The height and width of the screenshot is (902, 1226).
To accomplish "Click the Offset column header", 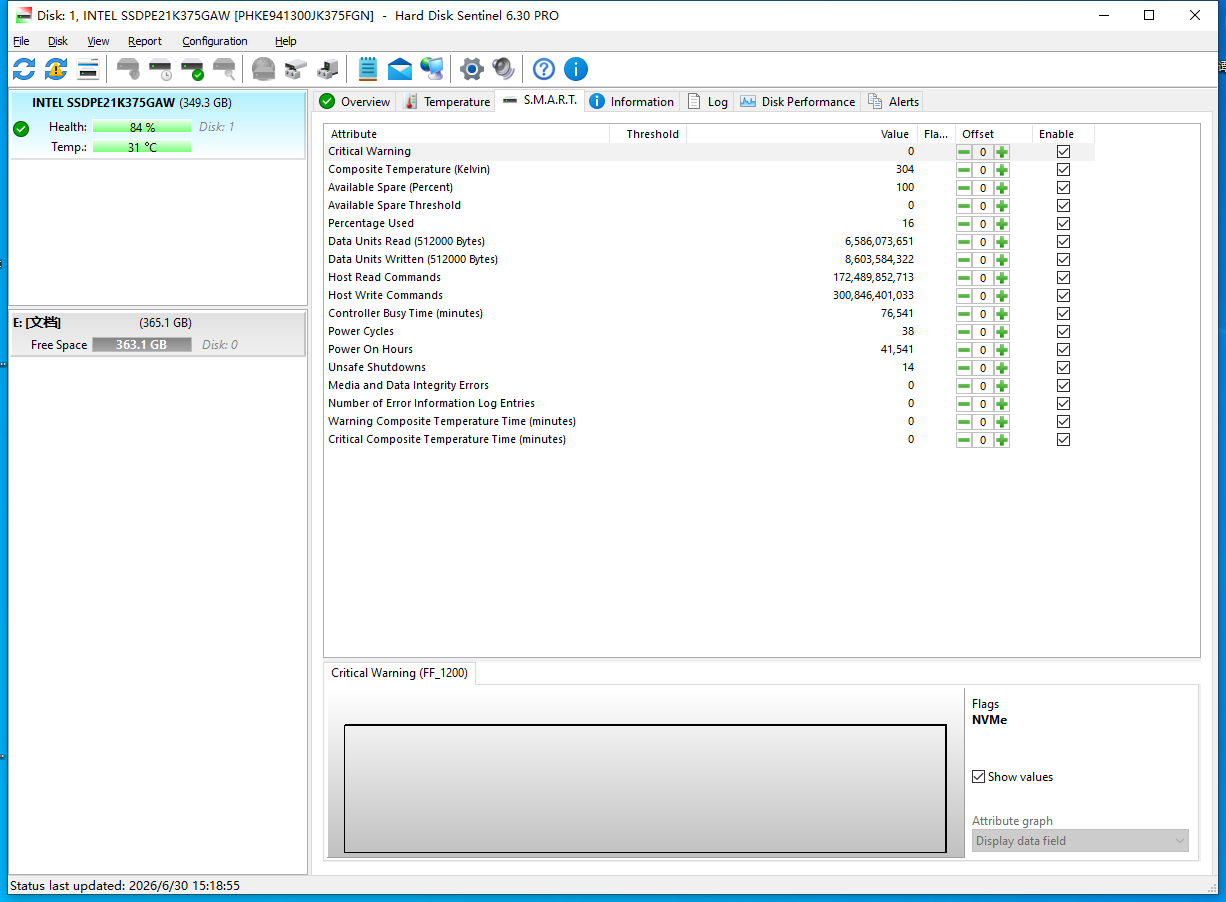I will [x=992, y=134].
